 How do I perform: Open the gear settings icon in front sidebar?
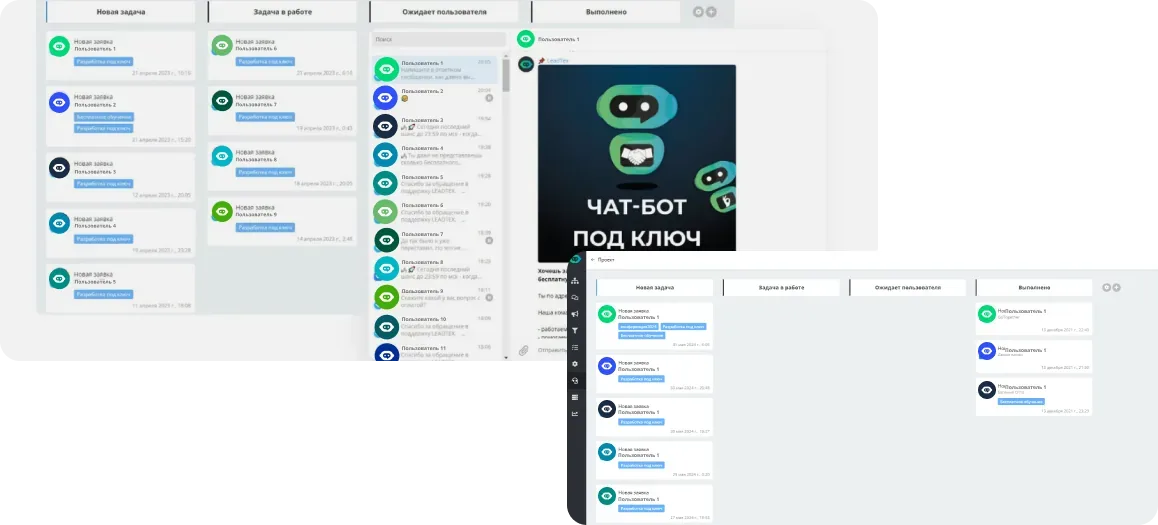tap(575, 364)
